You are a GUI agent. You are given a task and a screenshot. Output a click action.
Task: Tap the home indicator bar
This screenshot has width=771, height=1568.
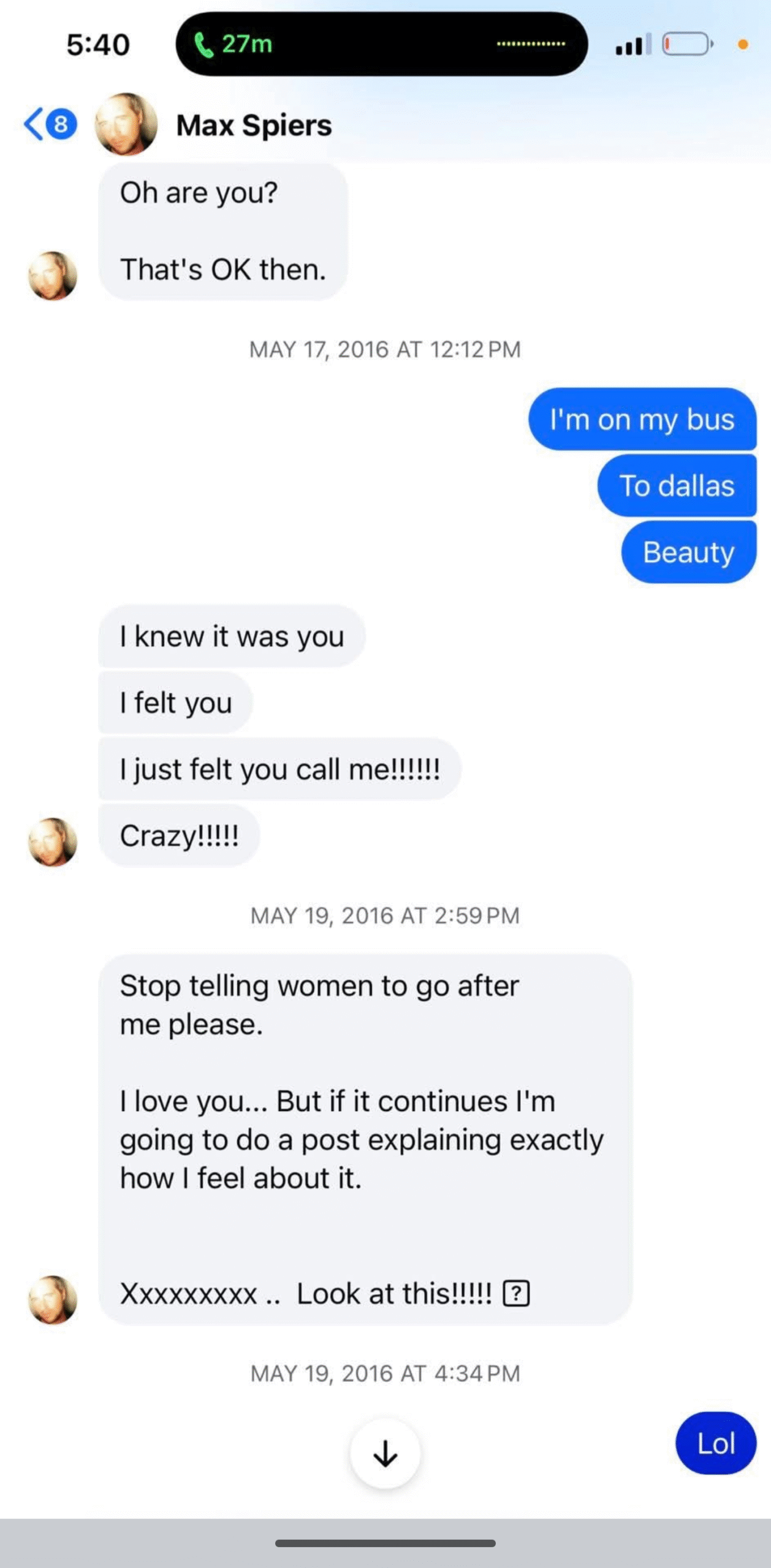tap(385, 1543)
